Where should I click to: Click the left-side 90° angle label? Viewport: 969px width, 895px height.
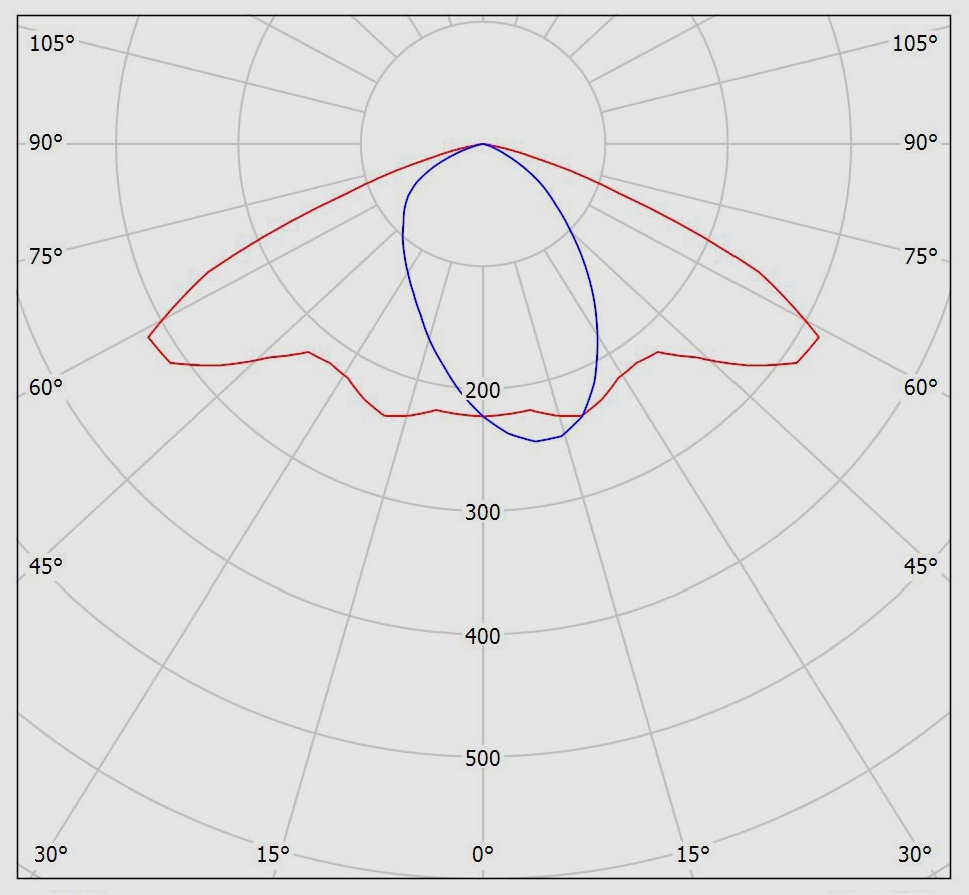tap(46, 143)
